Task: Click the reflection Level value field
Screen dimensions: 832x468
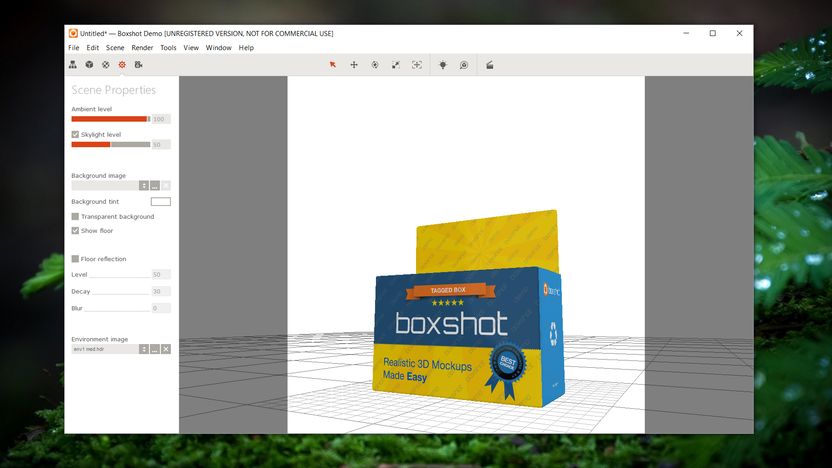Action: click(x=161, y=274)
